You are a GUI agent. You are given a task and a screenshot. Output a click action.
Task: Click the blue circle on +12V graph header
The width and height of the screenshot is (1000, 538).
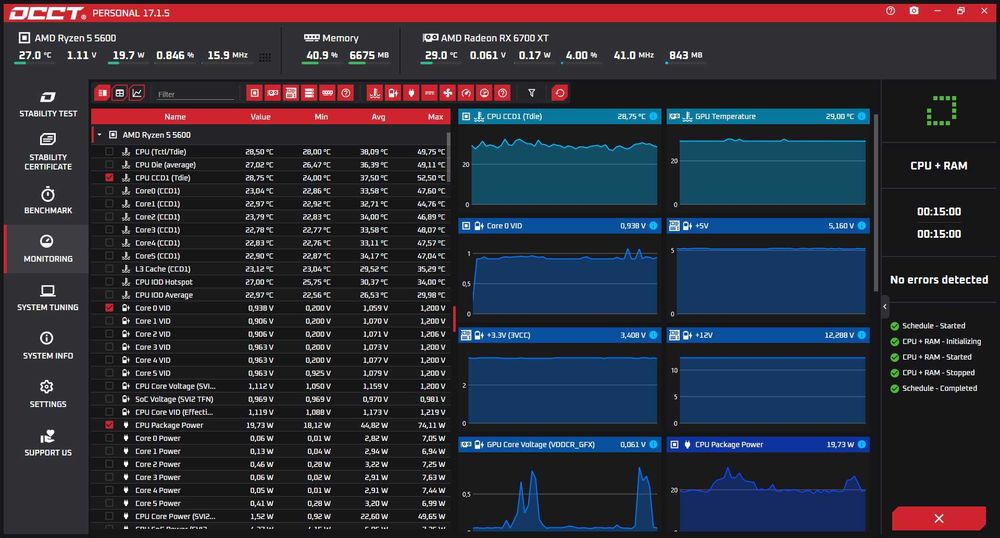click(x=862, y=335)
